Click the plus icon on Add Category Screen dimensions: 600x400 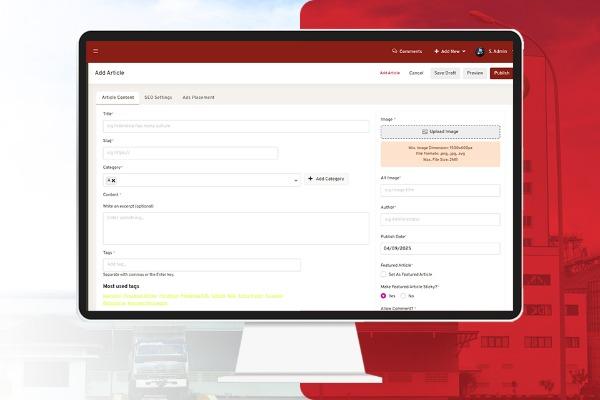point(310,179)
